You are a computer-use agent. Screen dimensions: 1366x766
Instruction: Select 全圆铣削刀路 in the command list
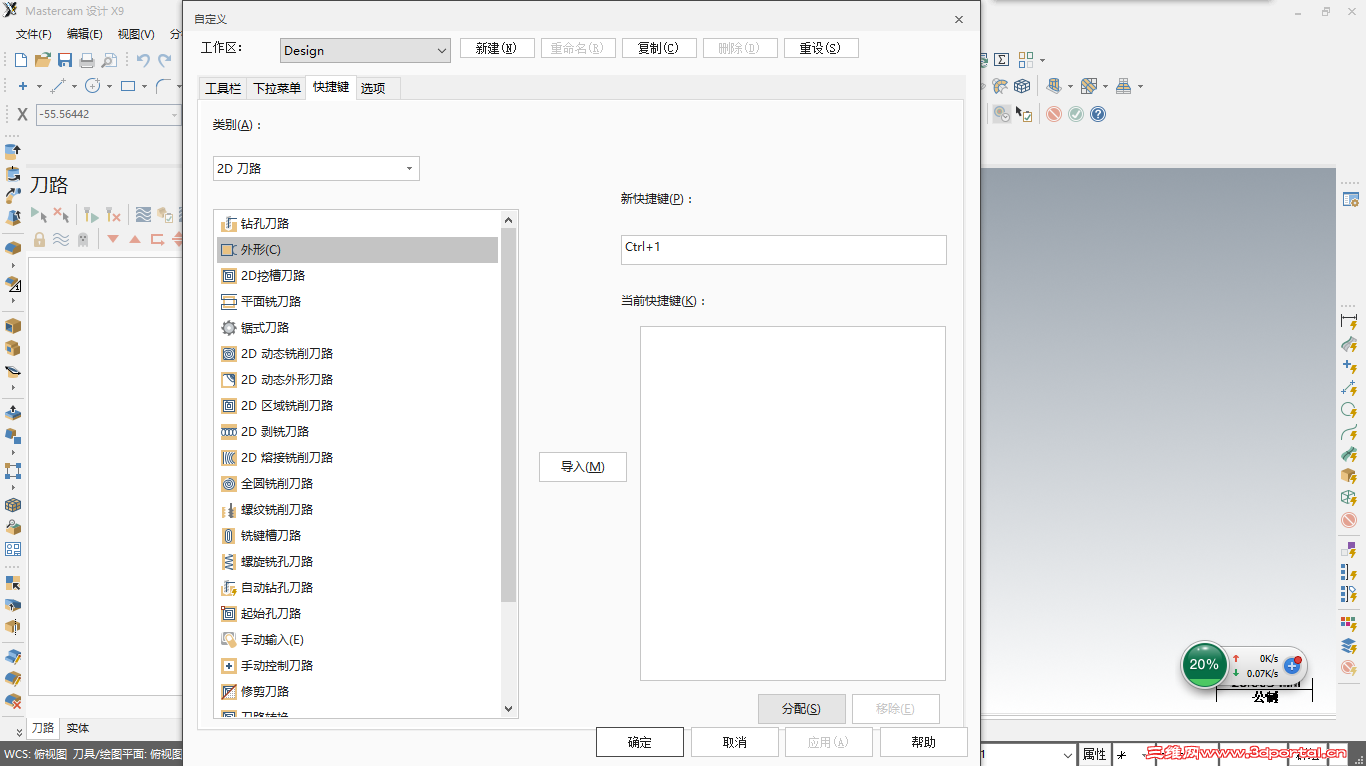(357, 483)
